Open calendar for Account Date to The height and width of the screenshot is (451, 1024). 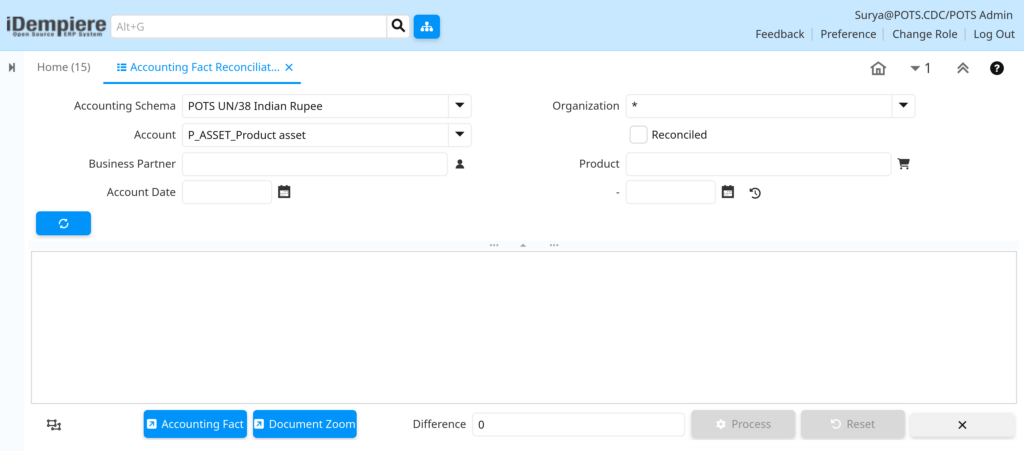pyautogui.click(x=728, y=192)
